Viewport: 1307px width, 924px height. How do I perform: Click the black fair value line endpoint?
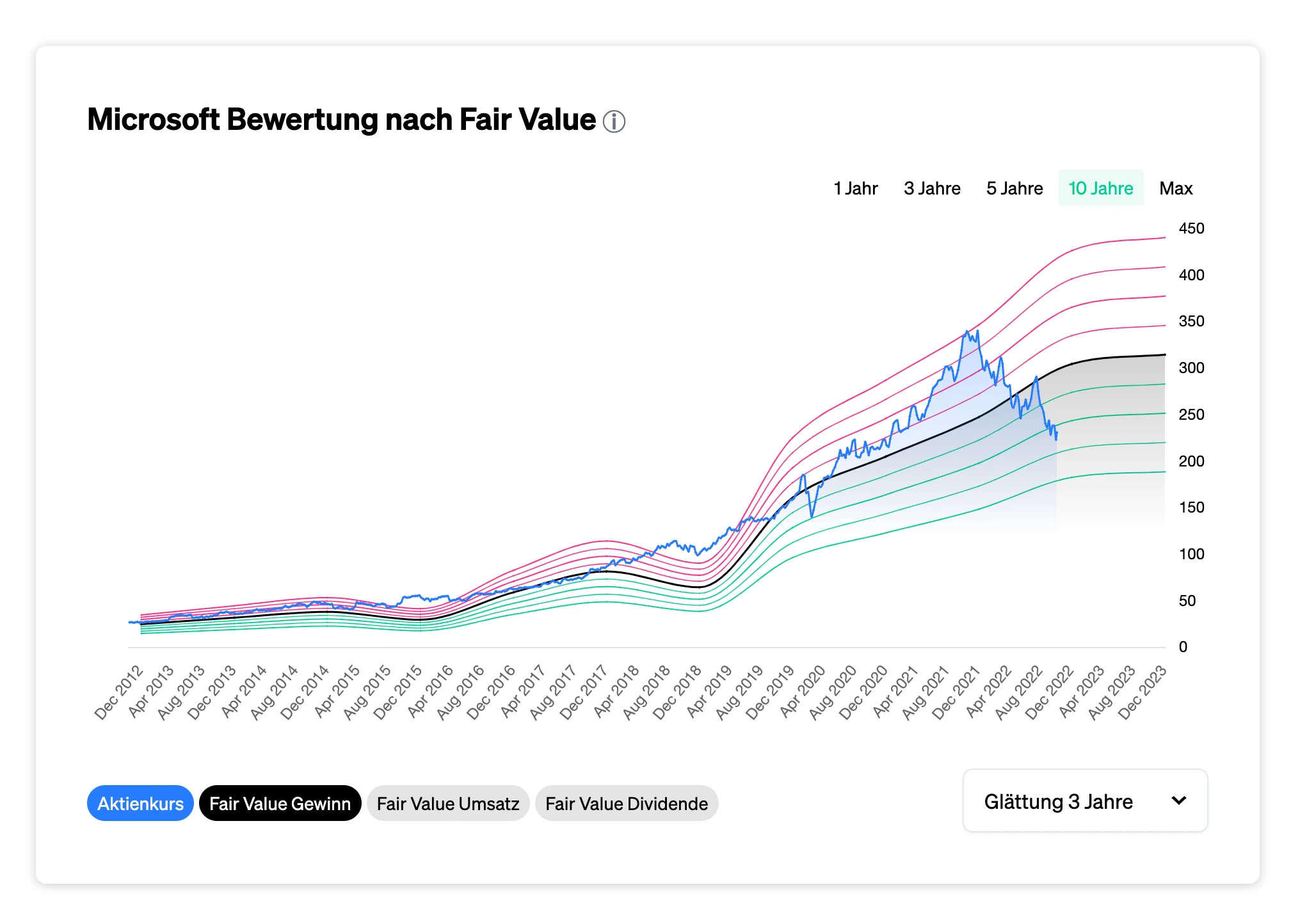click(x=1164, y=354)
